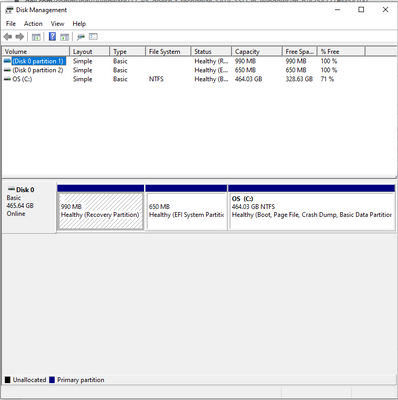Click the volume icon beside OS (C:)

click(x=7, y=79)
